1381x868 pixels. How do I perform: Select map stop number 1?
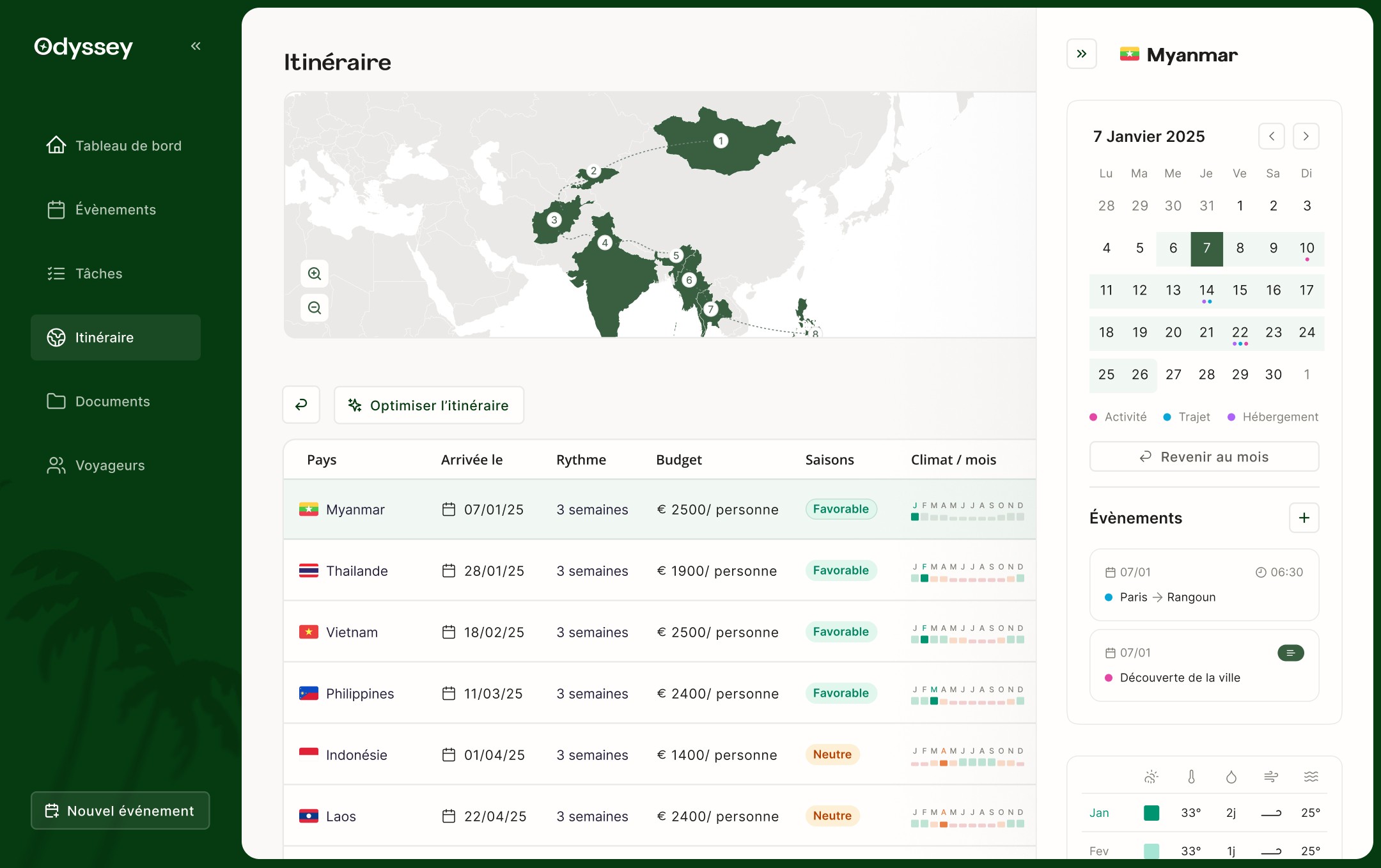click(x=721, y=141)
